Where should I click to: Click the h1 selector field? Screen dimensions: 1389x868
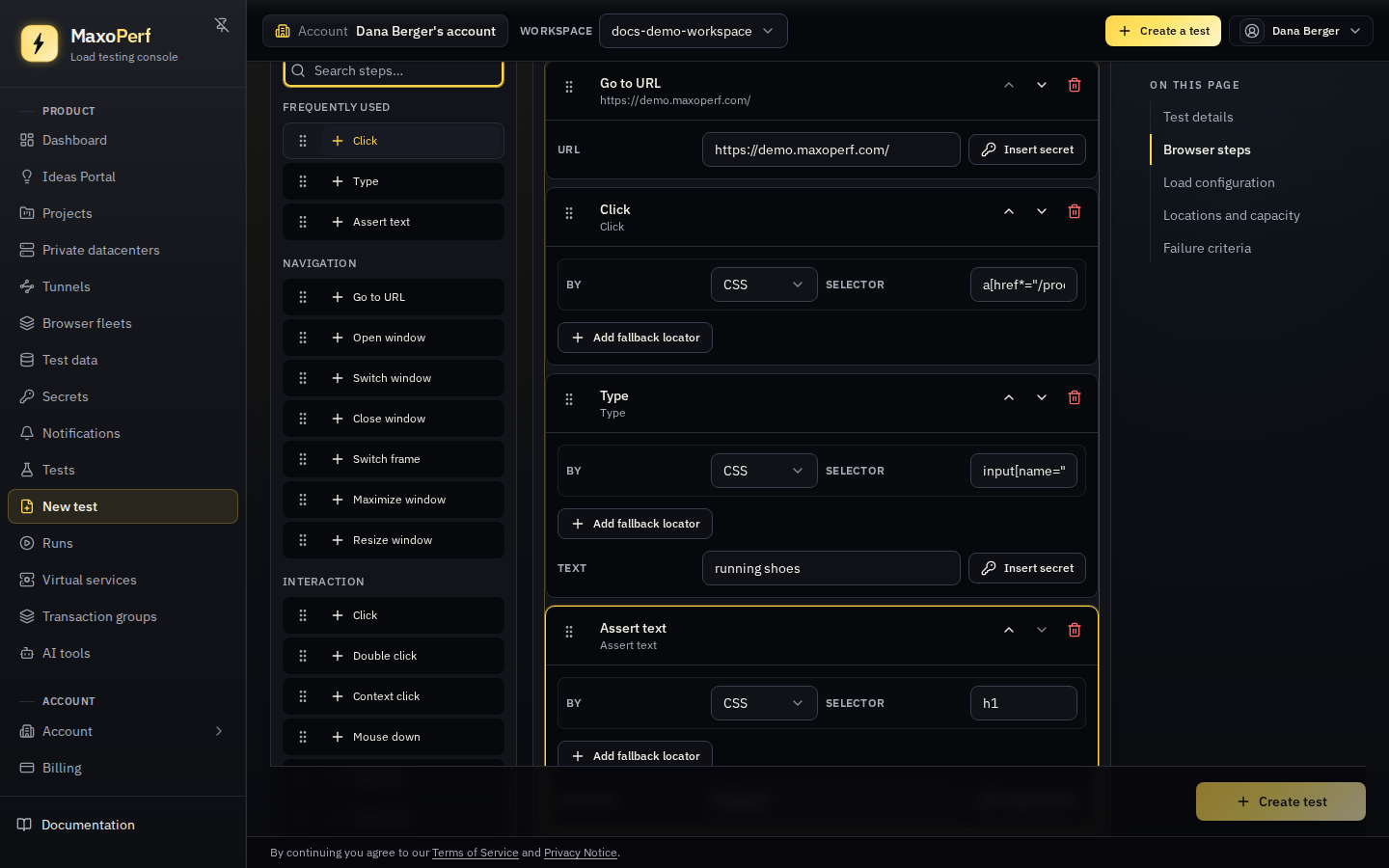[x=1023, y=703]
